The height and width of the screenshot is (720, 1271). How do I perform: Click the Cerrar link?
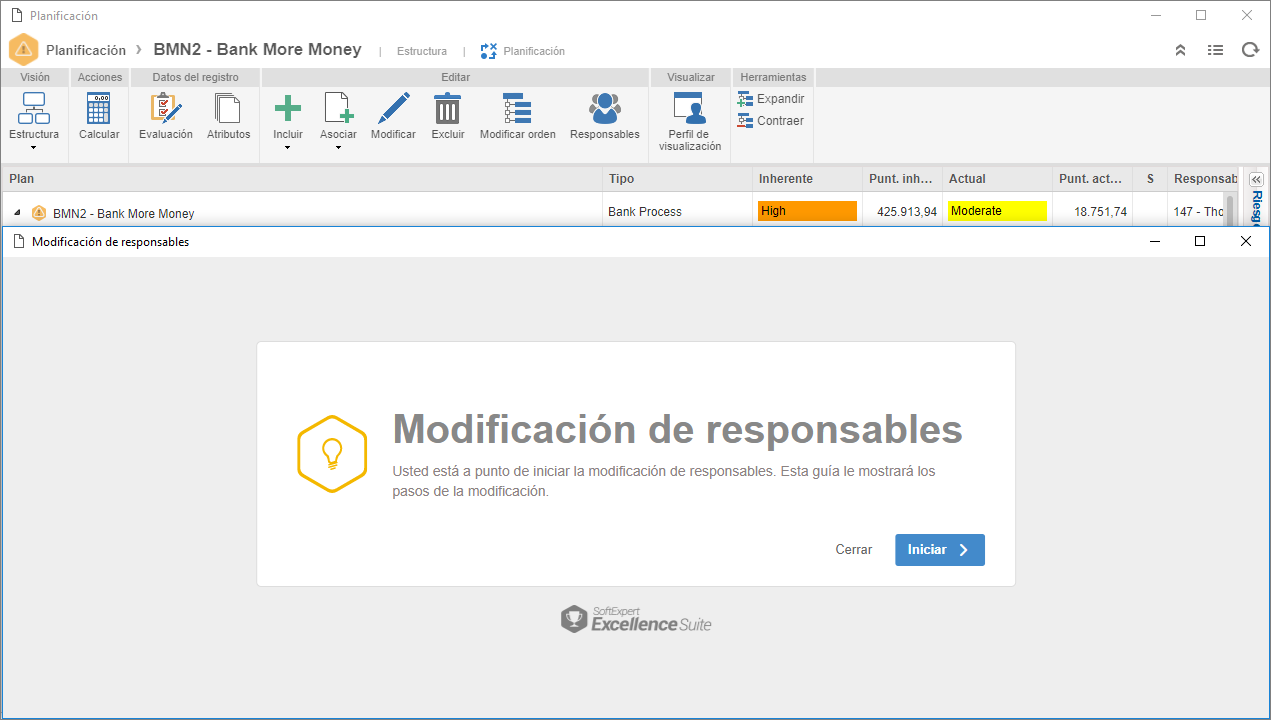(x=854, y=550)
